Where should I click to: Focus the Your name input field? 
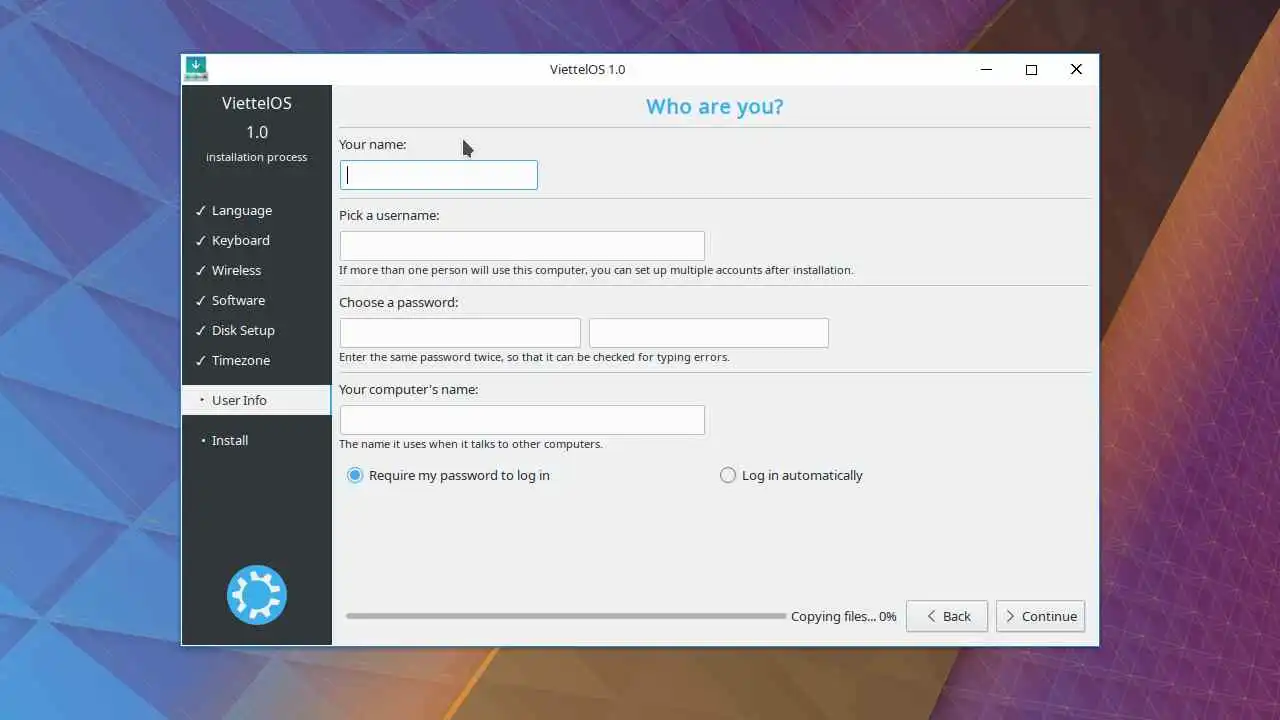point(439,175)
